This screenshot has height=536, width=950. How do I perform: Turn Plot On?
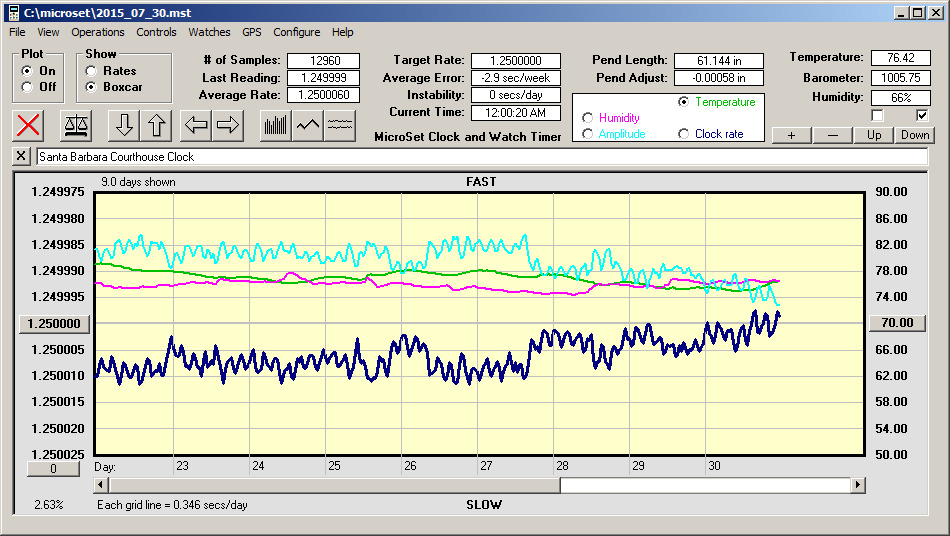pyautogui.click(x=27, y=71)
